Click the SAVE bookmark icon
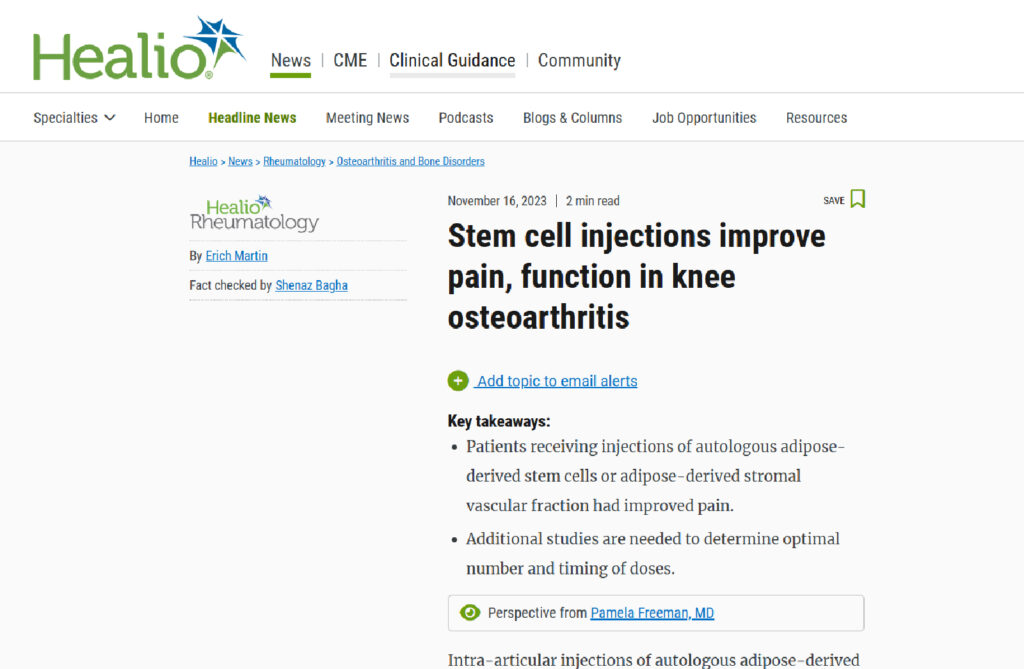The height and width of the screenshot is (669, 1024). point(857,199)
